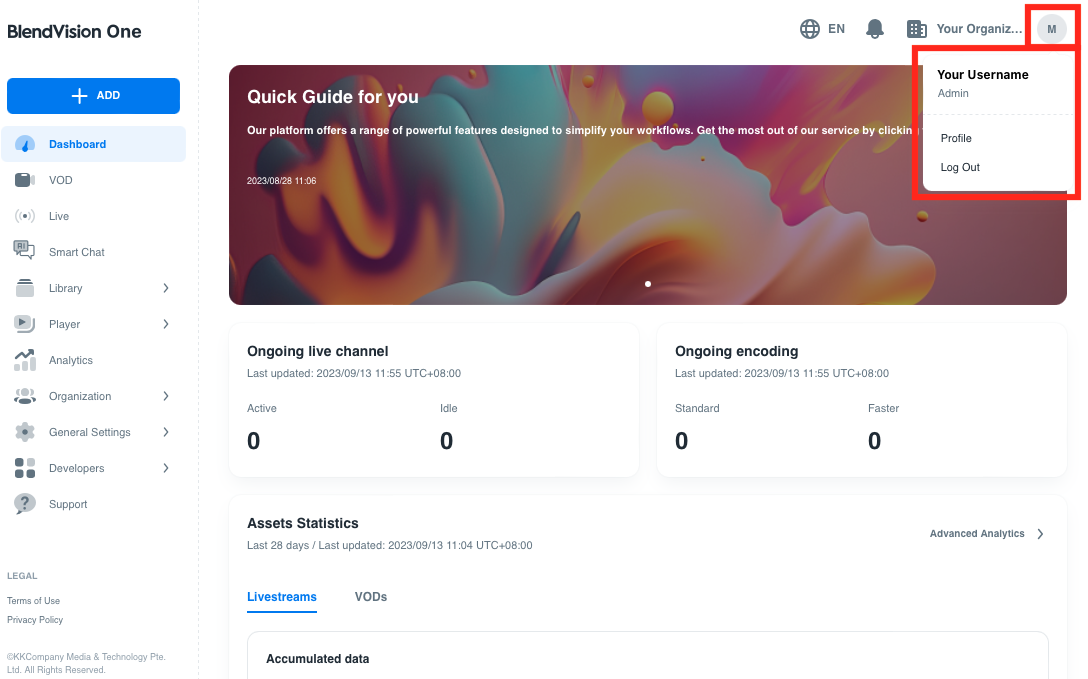The image size is (1088, 679).
Task: Expand the Player submenu chevron
Action: (166, 324)
